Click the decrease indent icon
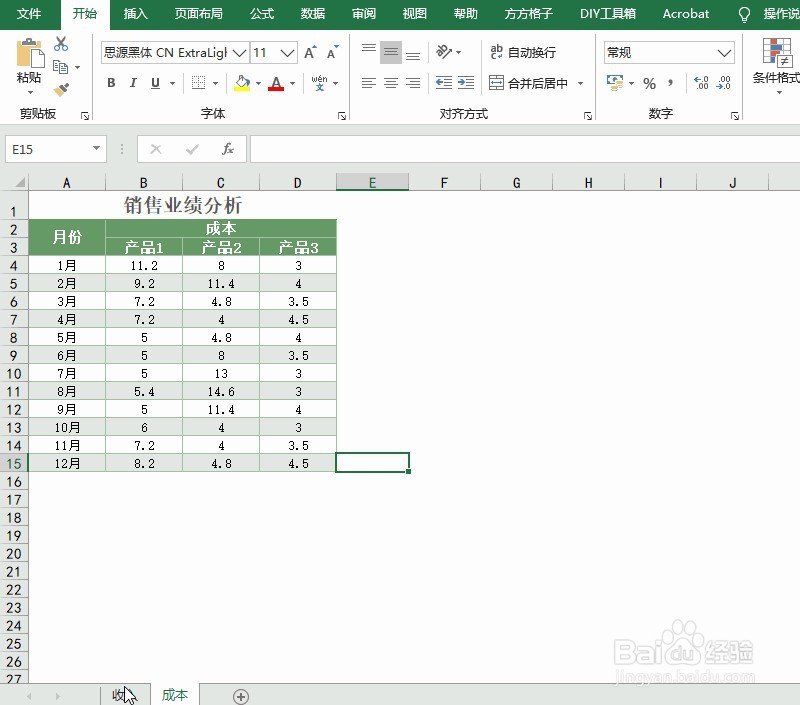Image resolution: width=800 pixels, height=705 pixels. pyautogui.click(x=444, y=83)
